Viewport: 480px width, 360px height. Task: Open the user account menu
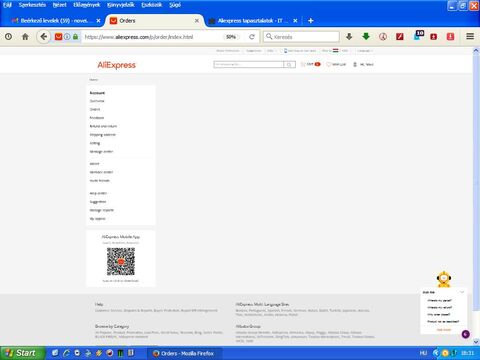(x=363, y=64)
